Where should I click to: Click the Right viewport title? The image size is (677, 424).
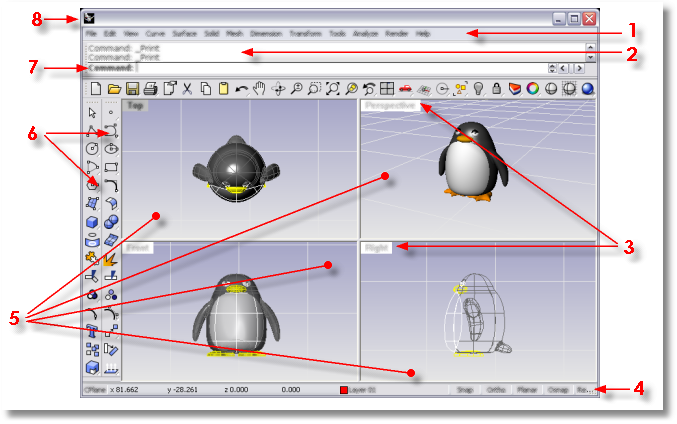pos(376,248)
